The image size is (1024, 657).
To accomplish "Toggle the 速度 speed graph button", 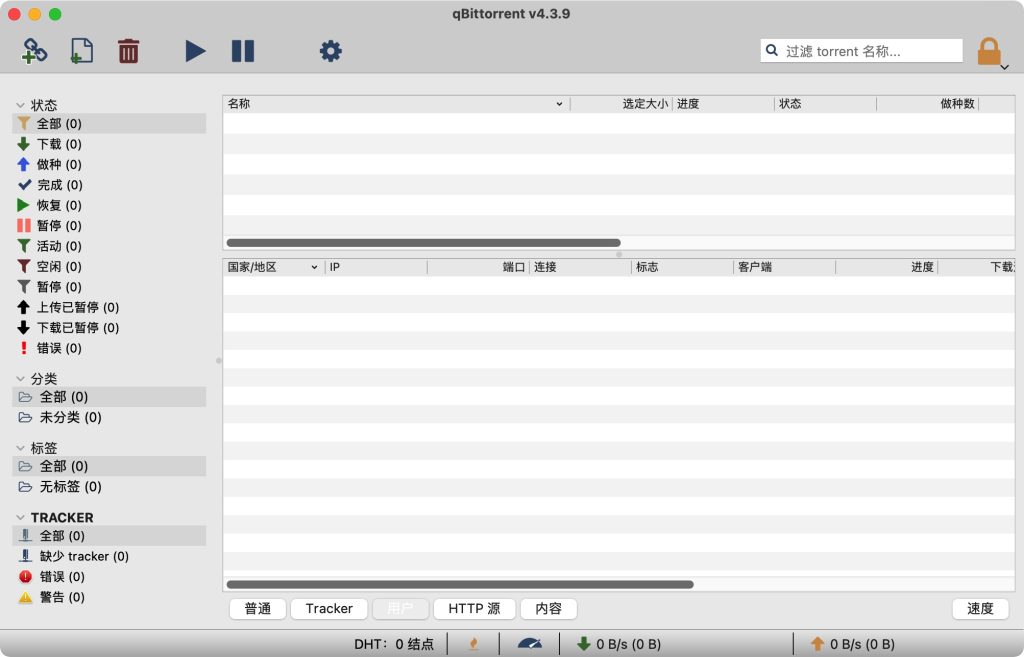I will click(x=980, y=608).
